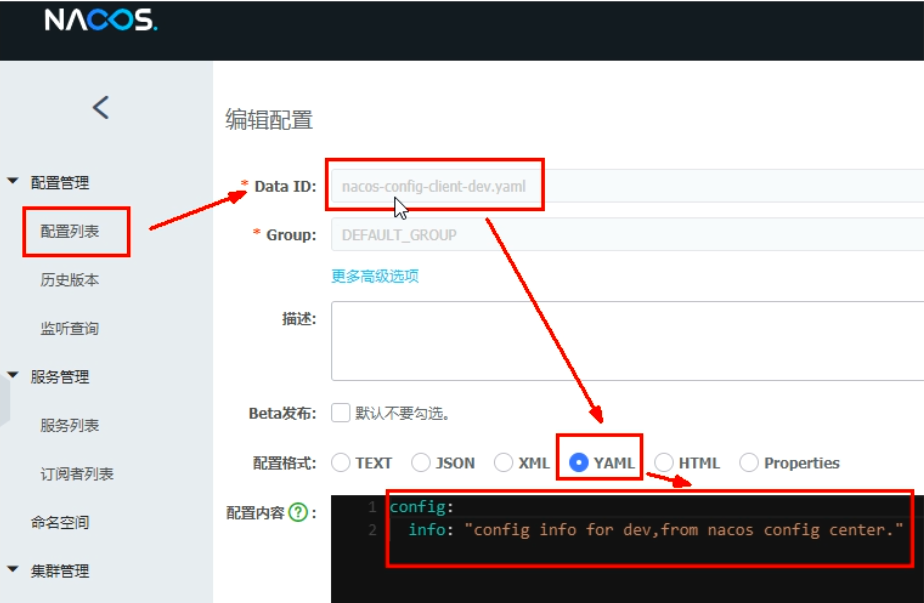Click the Data ID input field
The height and width of the screenshot is (603, 924).
click(x=627, y=186)
